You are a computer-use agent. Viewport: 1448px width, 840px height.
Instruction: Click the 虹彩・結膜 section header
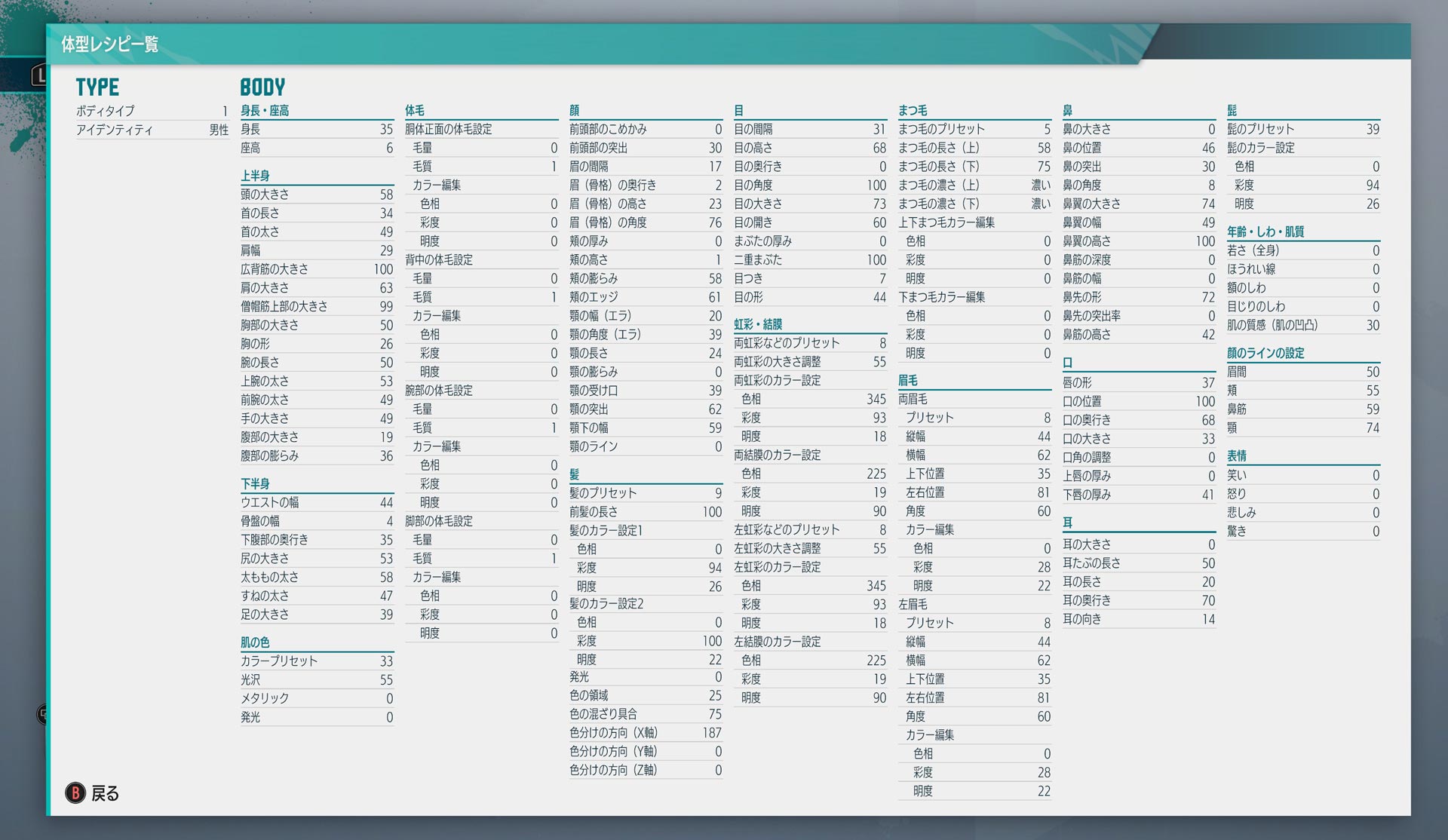click(x=758, y=324)
